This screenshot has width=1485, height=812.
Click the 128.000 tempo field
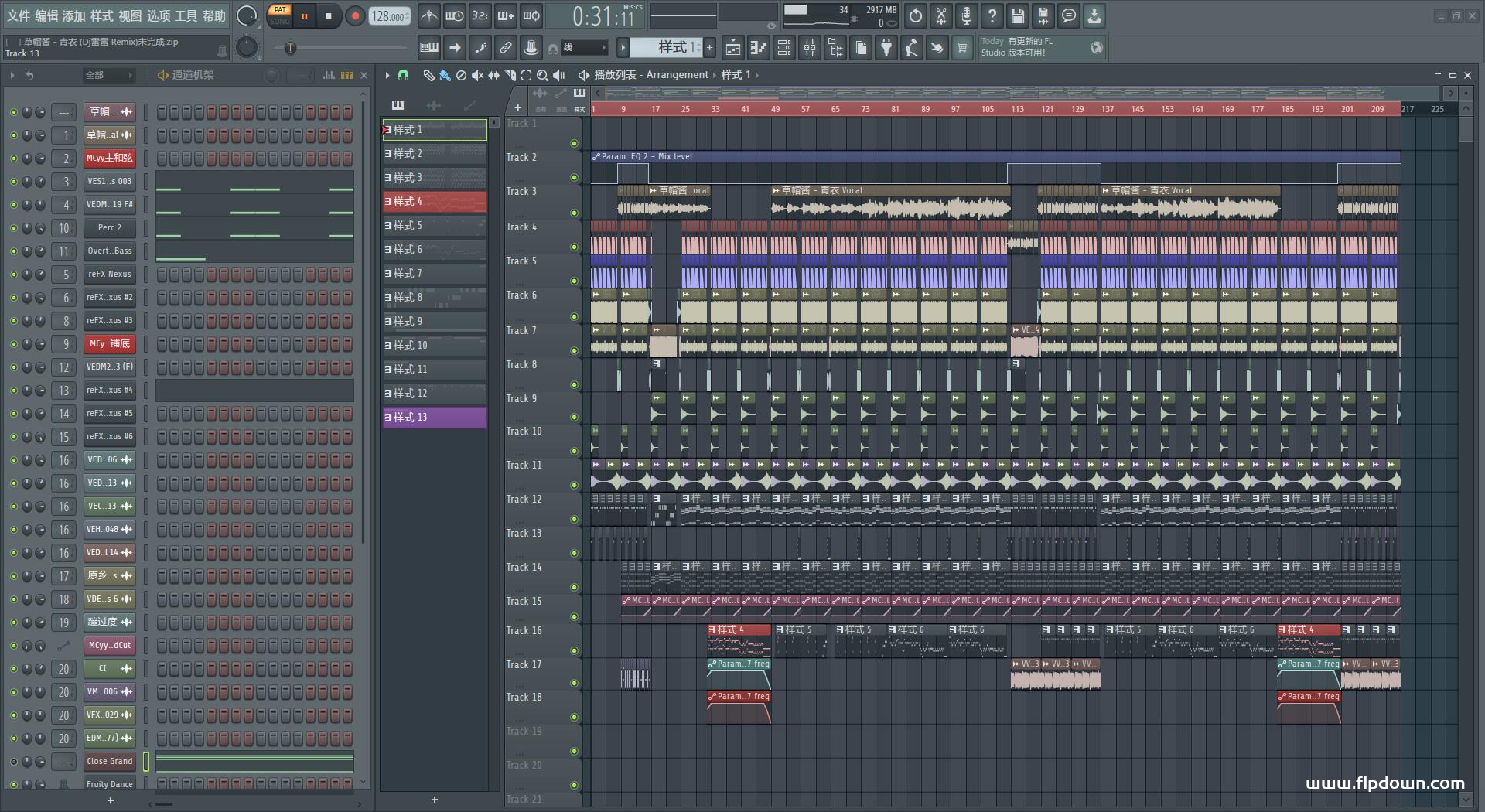[x=390, y=16]
